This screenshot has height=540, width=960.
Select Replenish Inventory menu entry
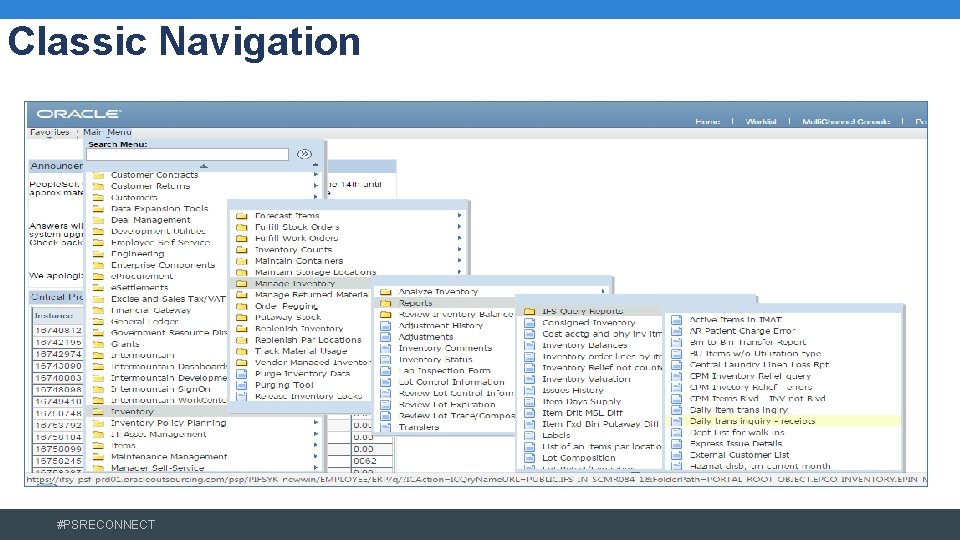pyautogui.click(x=299, y=329)
